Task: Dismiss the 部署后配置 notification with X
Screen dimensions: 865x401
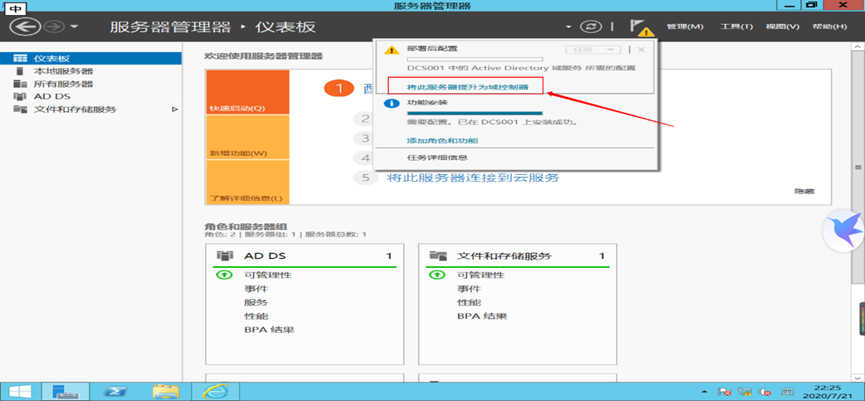Action: pyautogui.click(x=641, y=50)
